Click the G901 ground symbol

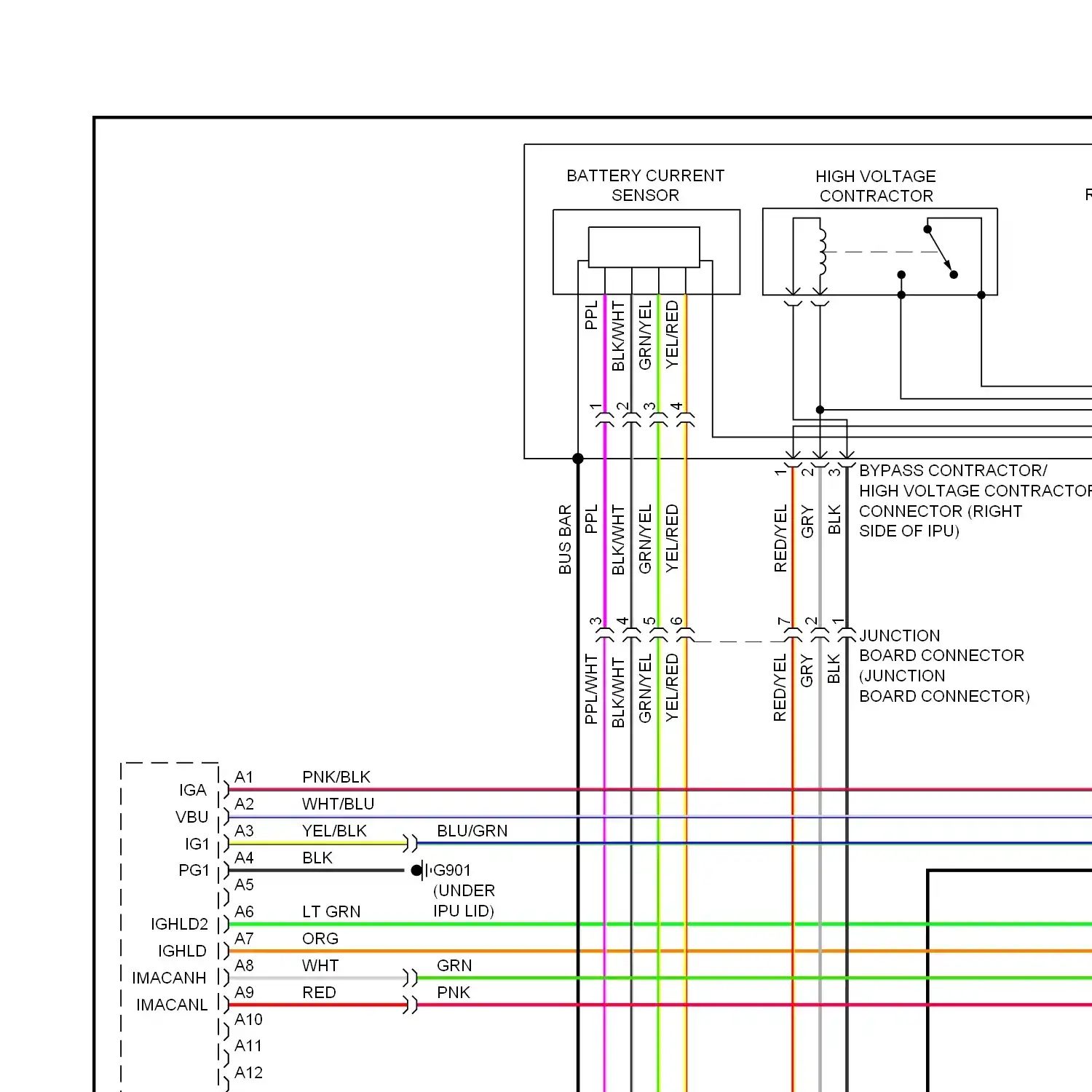[420, 870]
